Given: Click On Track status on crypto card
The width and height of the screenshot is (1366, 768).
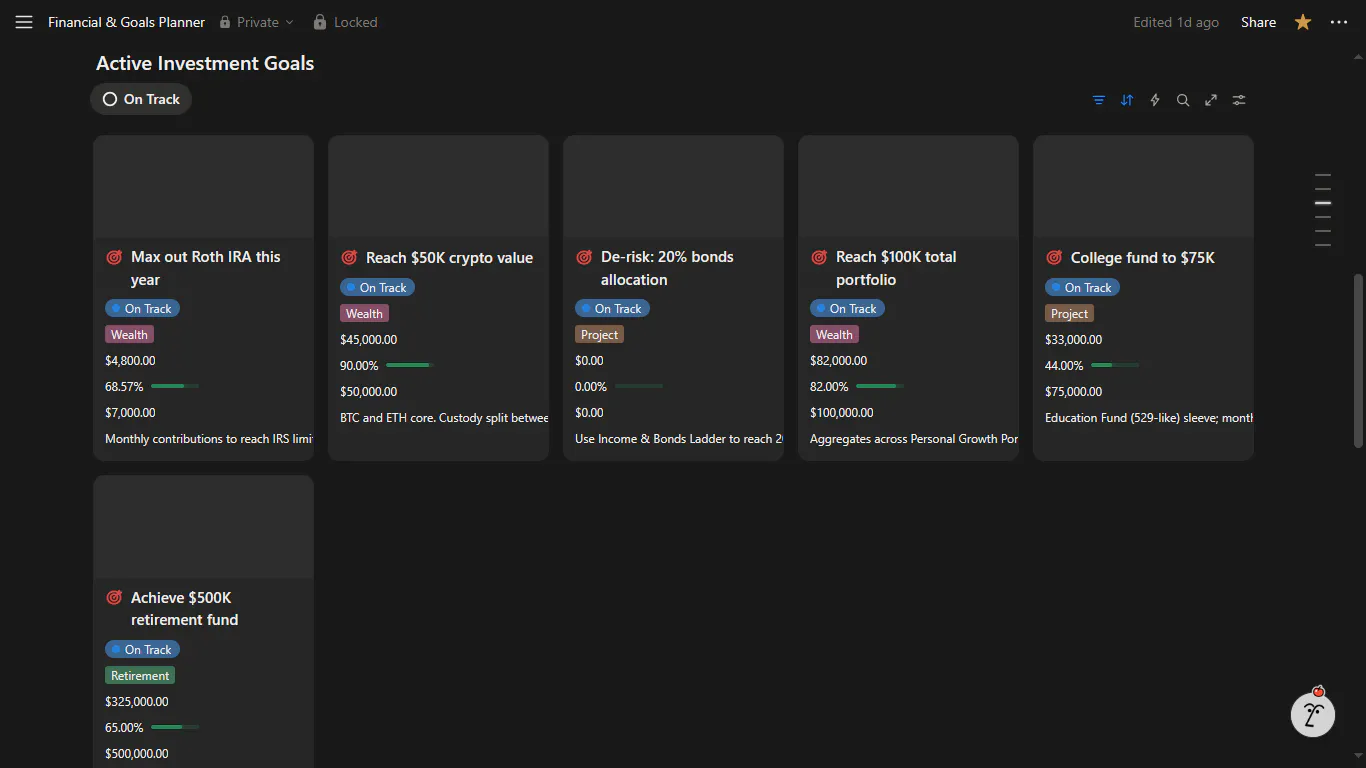Looking at the screenshot, I should coord(377,288).
